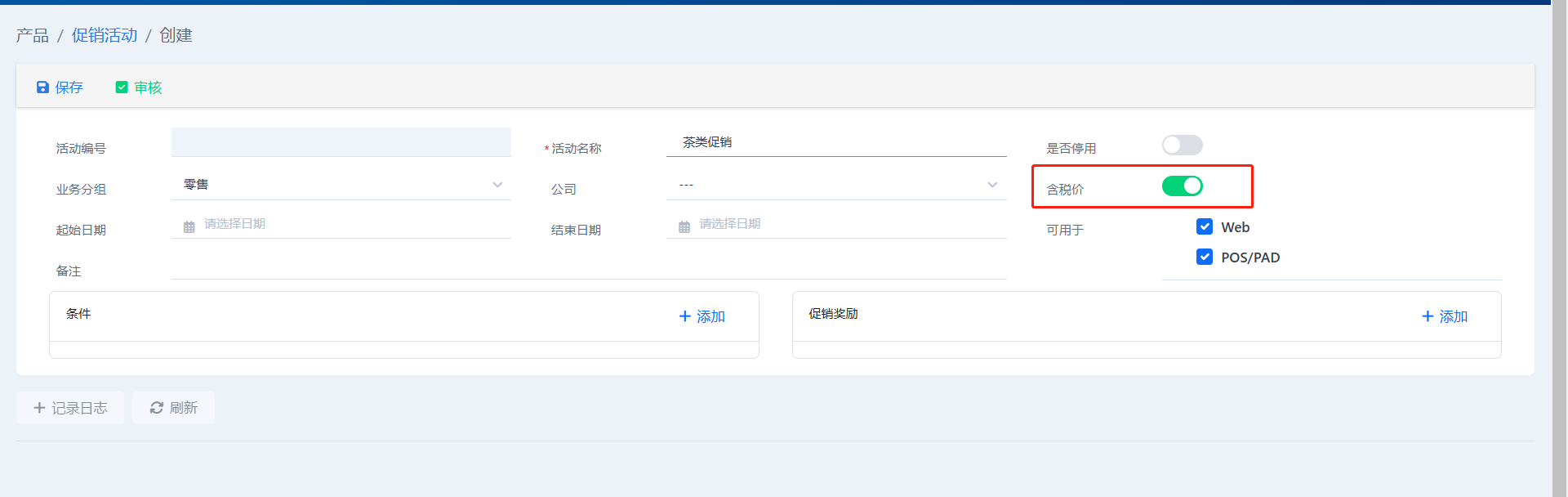Add a condition with 添加 in 条件
The width and height of the screenshot is (1568, 497).
click(702, 316)
